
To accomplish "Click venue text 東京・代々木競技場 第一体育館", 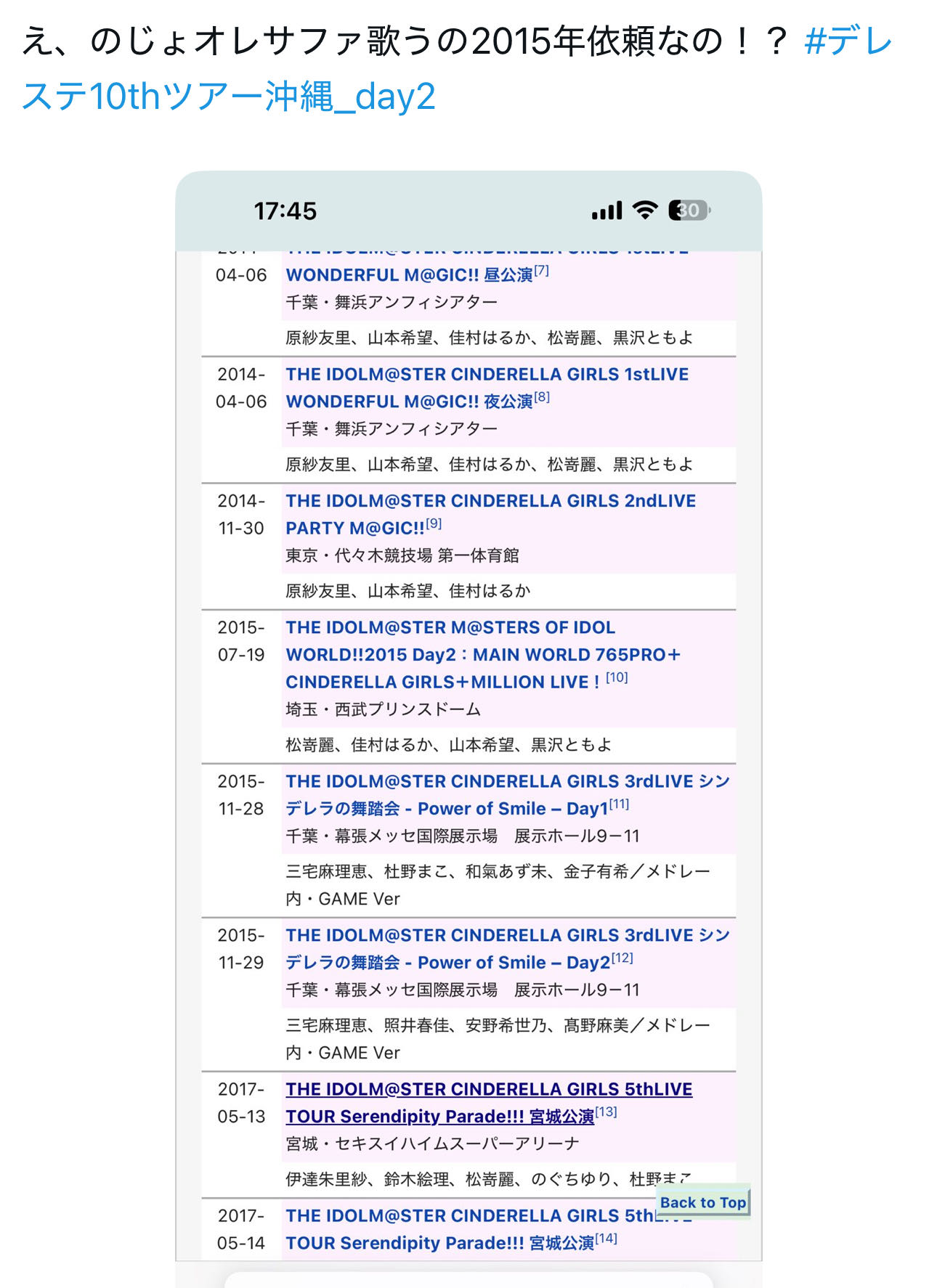I will click(x=402, y=555).
